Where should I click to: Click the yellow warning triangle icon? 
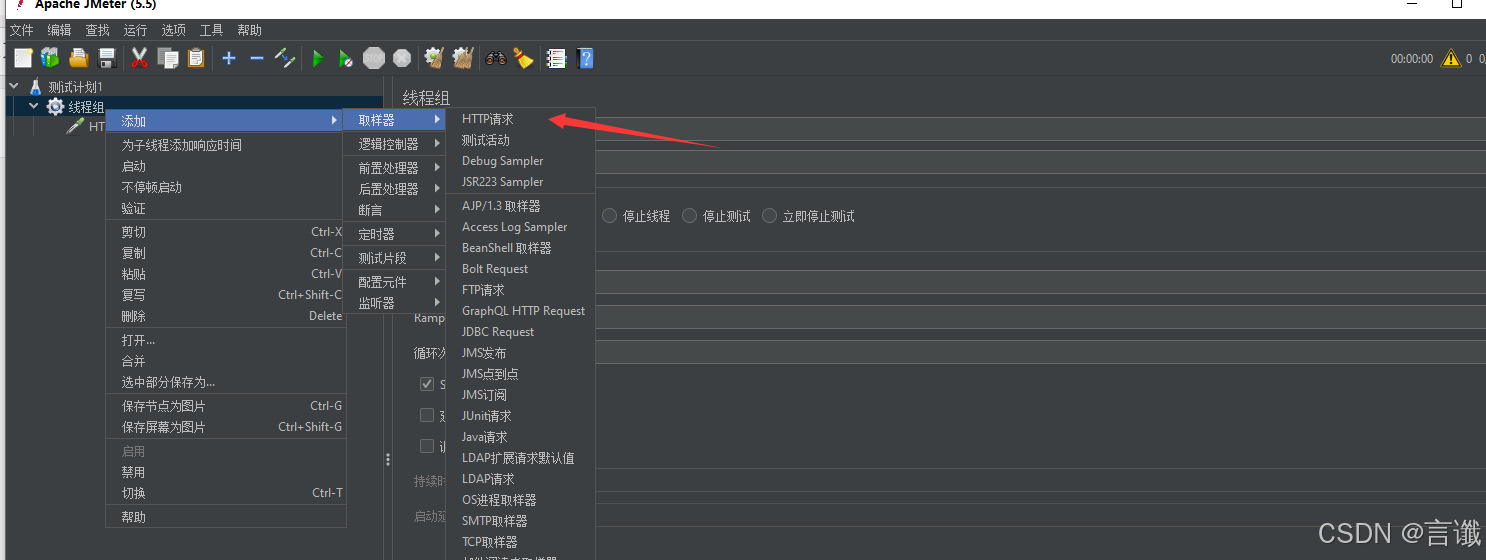1450,59
